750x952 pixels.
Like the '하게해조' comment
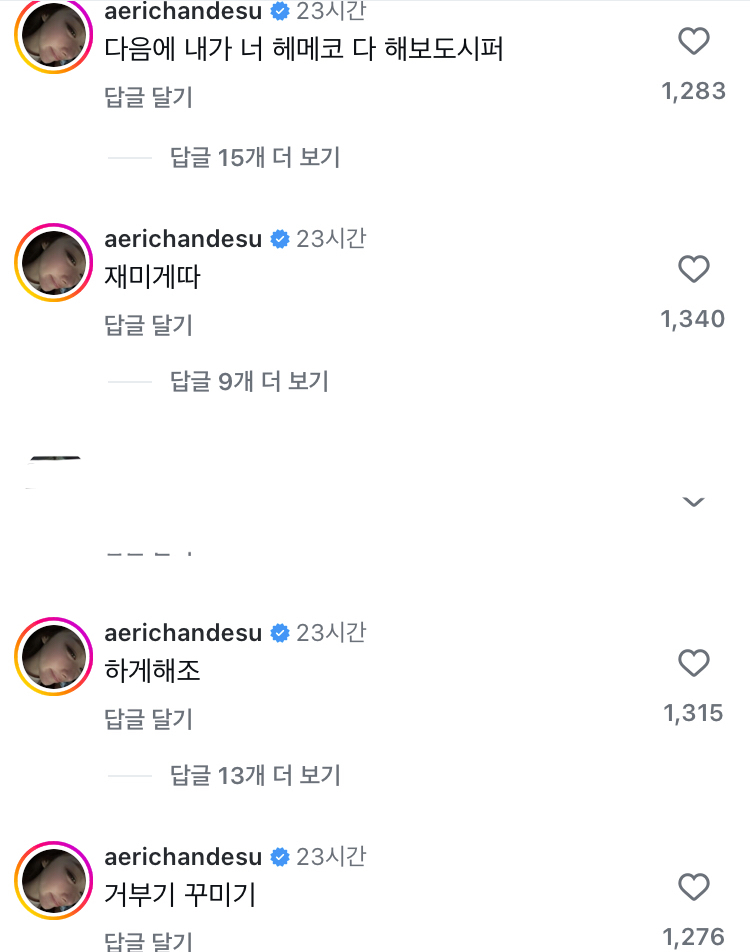693,663
